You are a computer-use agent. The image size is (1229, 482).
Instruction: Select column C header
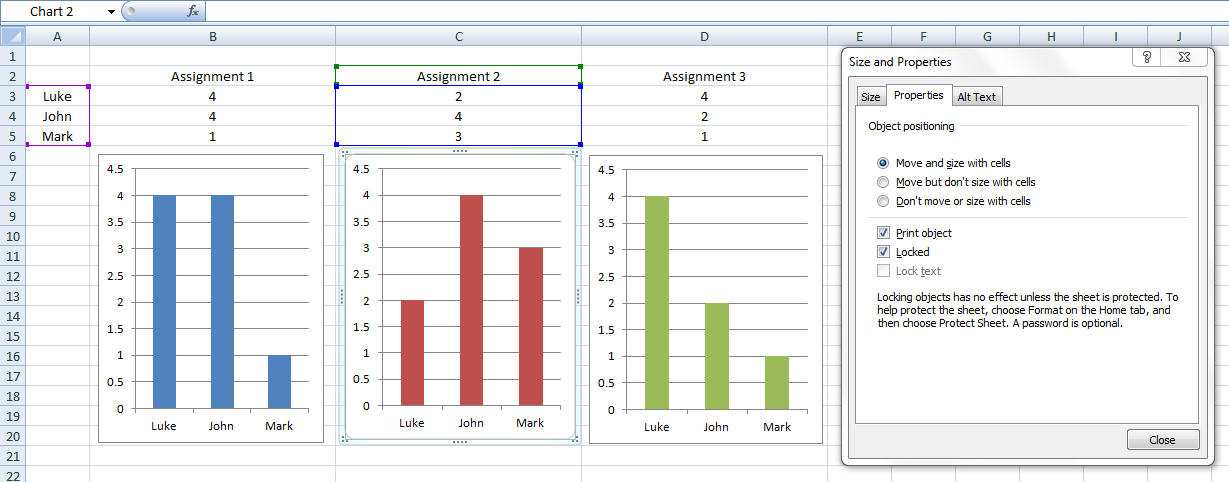(458, 36)
